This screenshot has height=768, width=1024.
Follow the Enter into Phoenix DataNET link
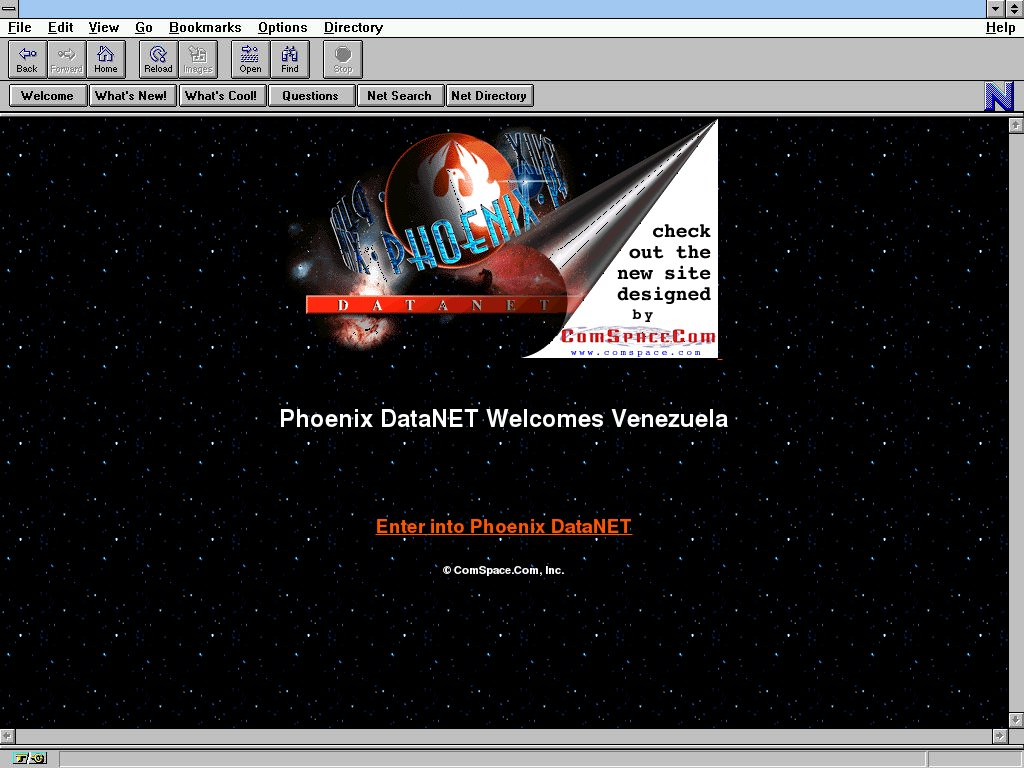(503, 526)
